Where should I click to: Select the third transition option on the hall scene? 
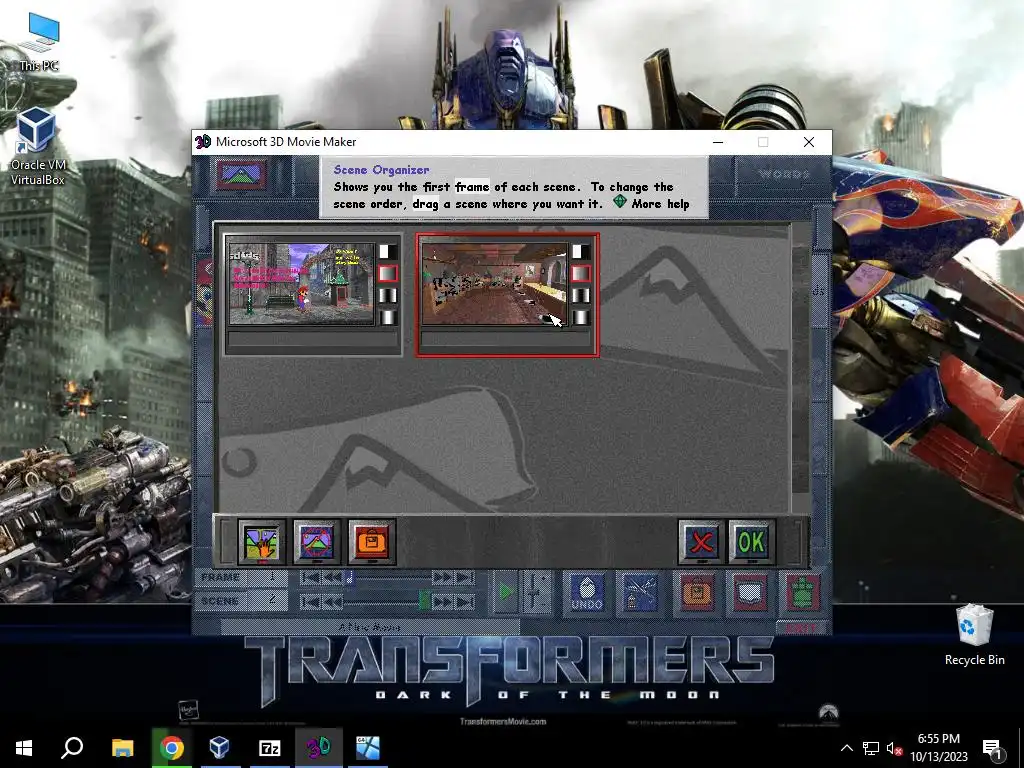pos(581,295)
